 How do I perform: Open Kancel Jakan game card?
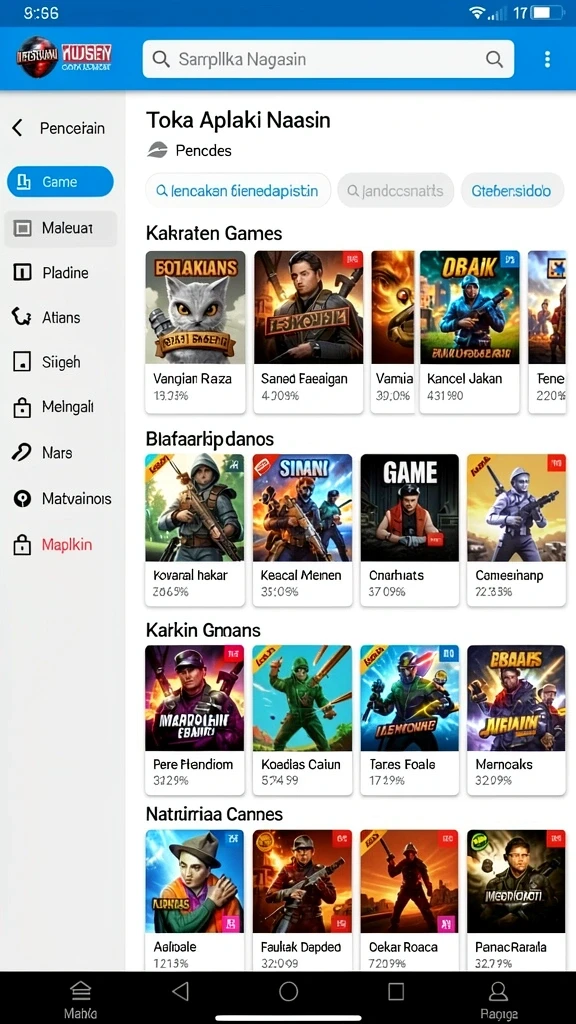pyautogui.click(x=469, y=332)
